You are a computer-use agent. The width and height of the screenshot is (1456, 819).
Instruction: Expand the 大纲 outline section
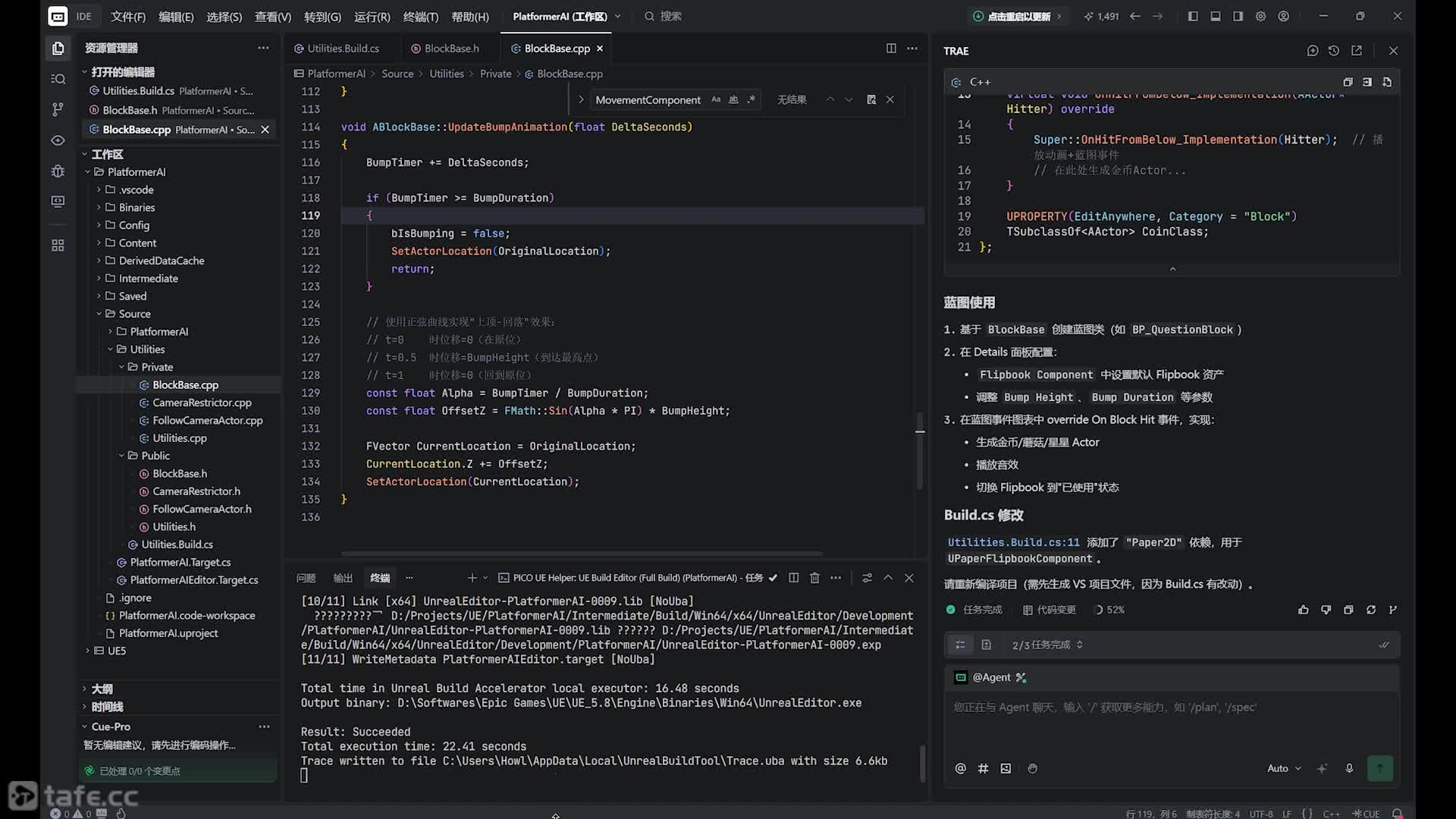[x=102, y=689]
